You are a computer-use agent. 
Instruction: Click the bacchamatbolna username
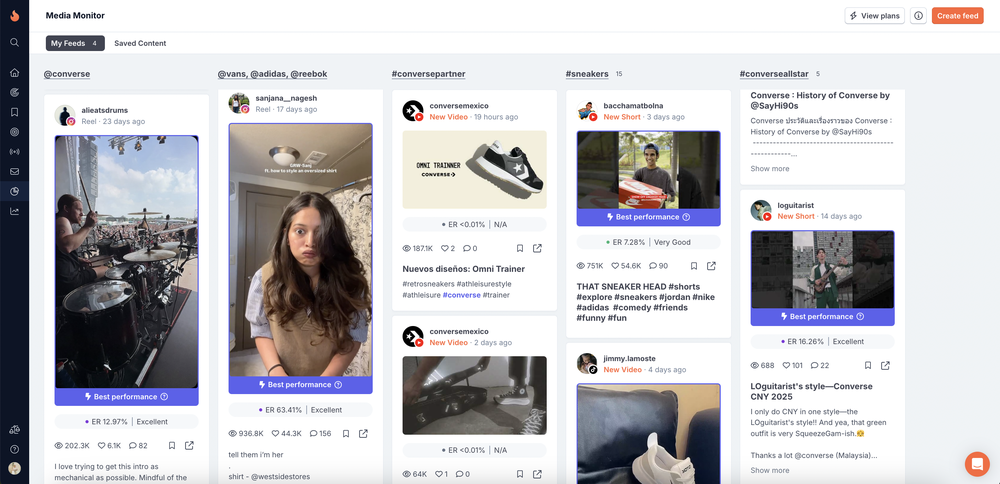click(633, 106)
